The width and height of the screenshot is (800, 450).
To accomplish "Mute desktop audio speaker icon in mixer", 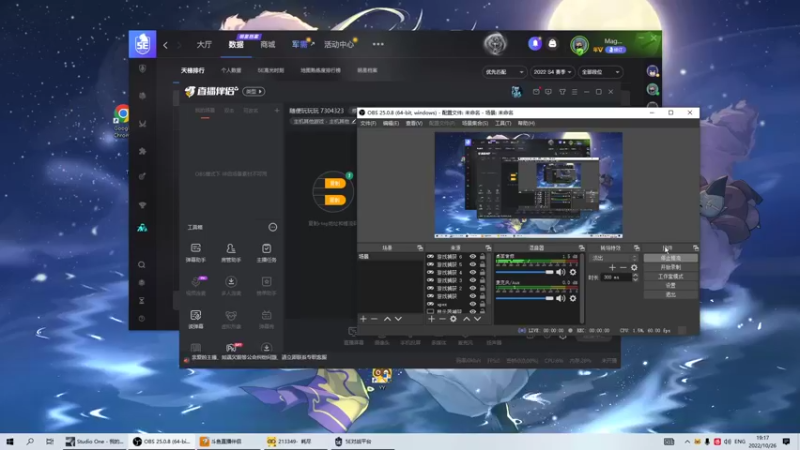I will [560, 272].
